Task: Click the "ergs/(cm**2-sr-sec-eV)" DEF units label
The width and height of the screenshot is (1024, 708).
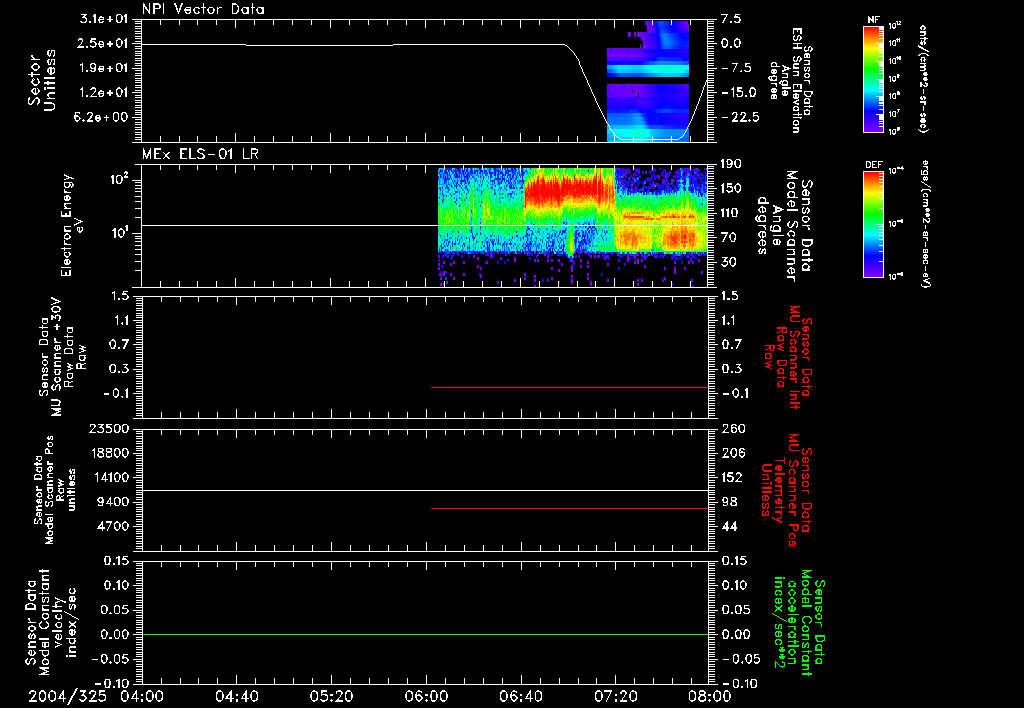Action: (x=925, y=224)
